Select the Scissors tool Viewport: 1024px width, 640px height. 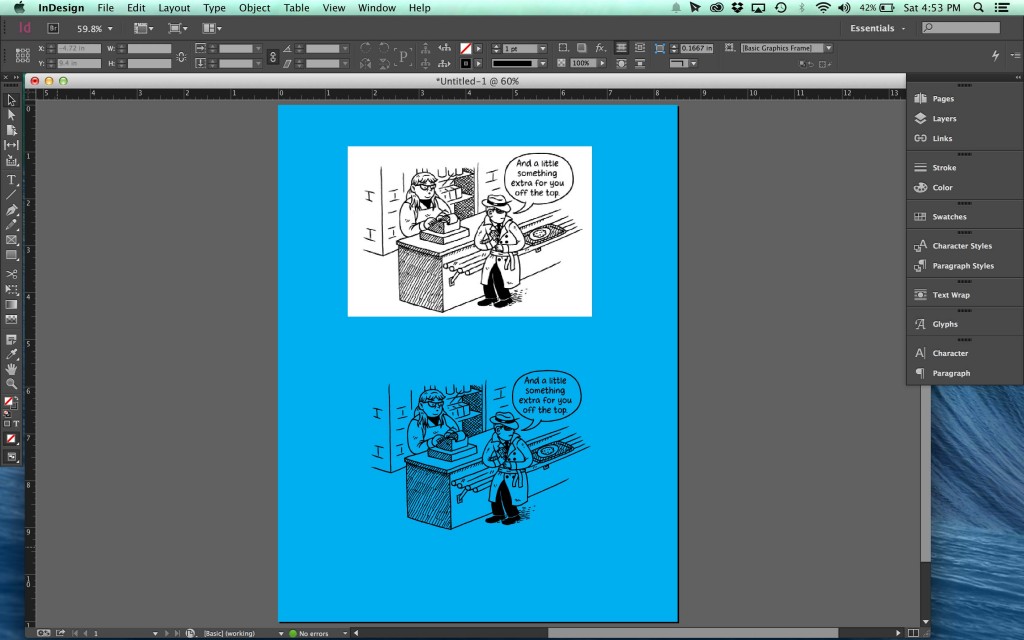(x=11, y=274)
